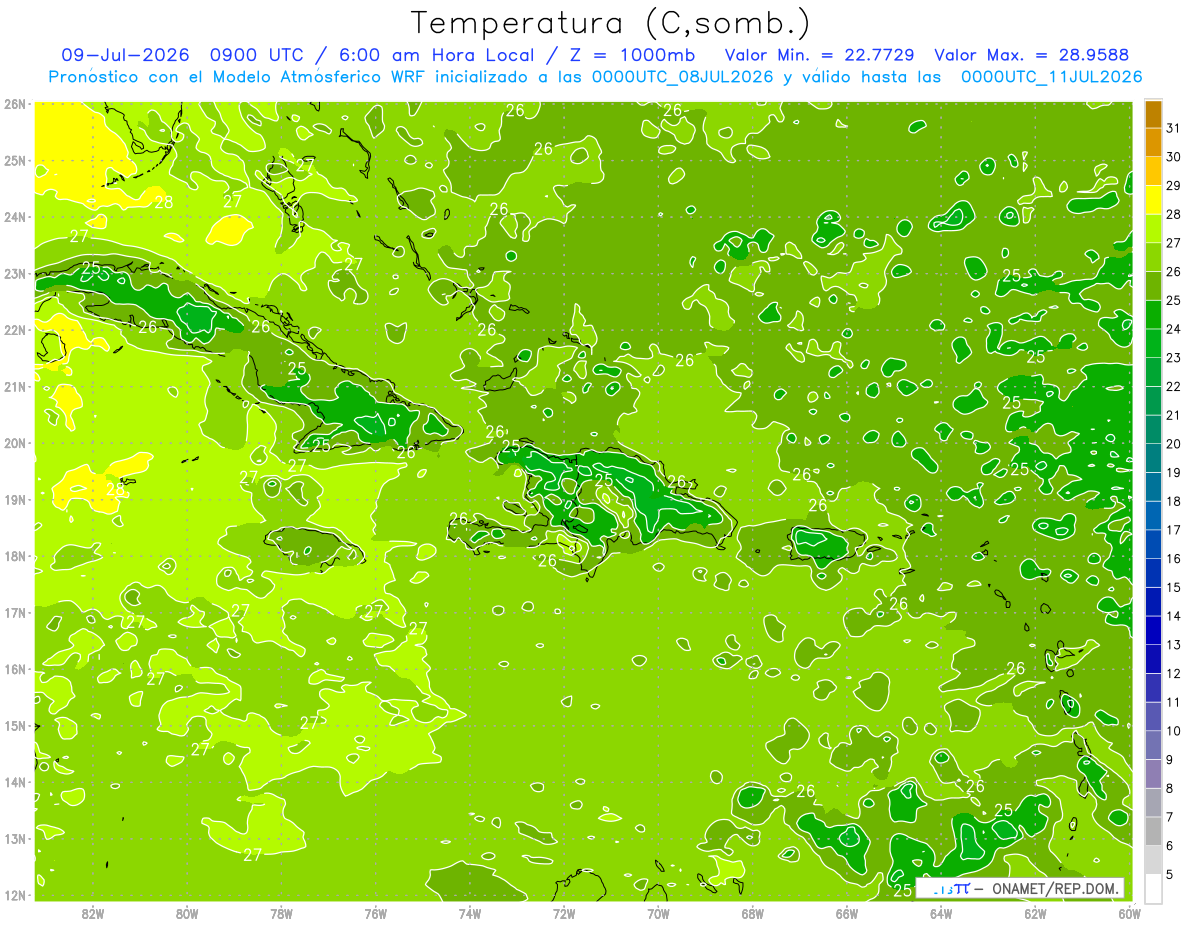Click the '22N' latitude axis label
1200x927 pixels.
(14, 330)
